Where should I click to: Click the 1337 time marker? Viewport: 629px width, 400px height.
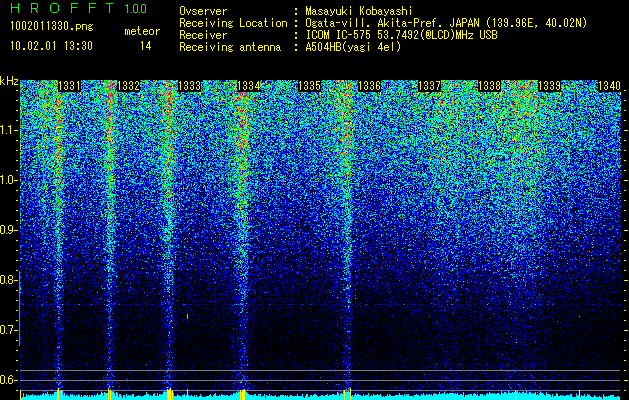(x=429, y=86)
